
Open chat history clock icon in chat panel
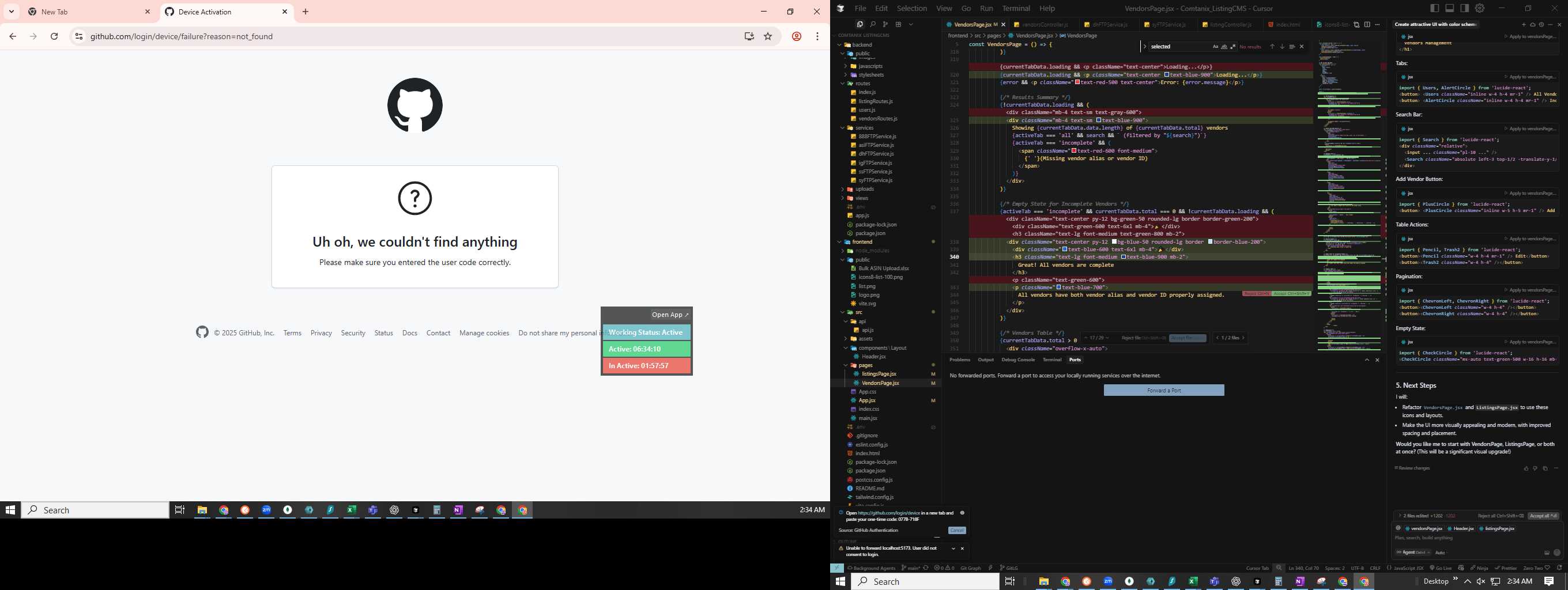point(1541,25)
